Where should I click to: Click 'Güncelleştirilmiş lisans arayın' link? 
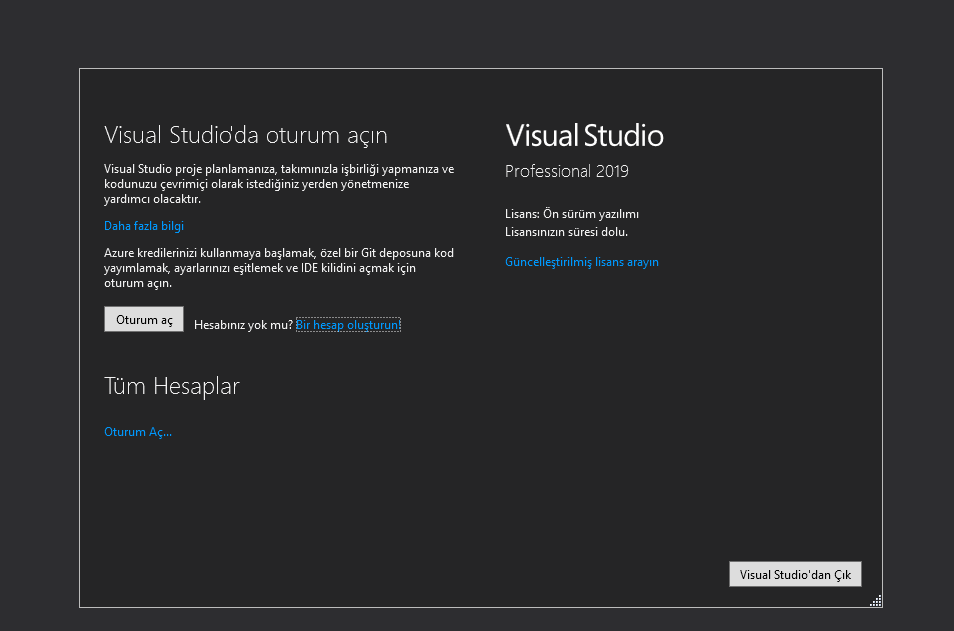click(582, 262)
